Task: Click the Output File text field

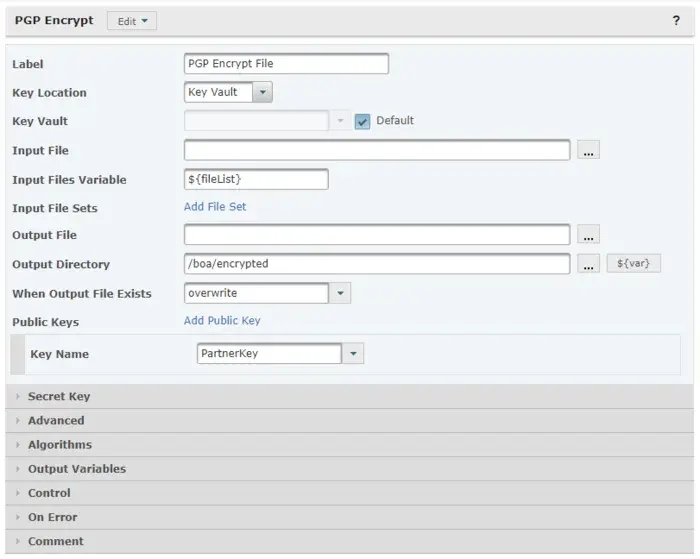Action: 377,234
